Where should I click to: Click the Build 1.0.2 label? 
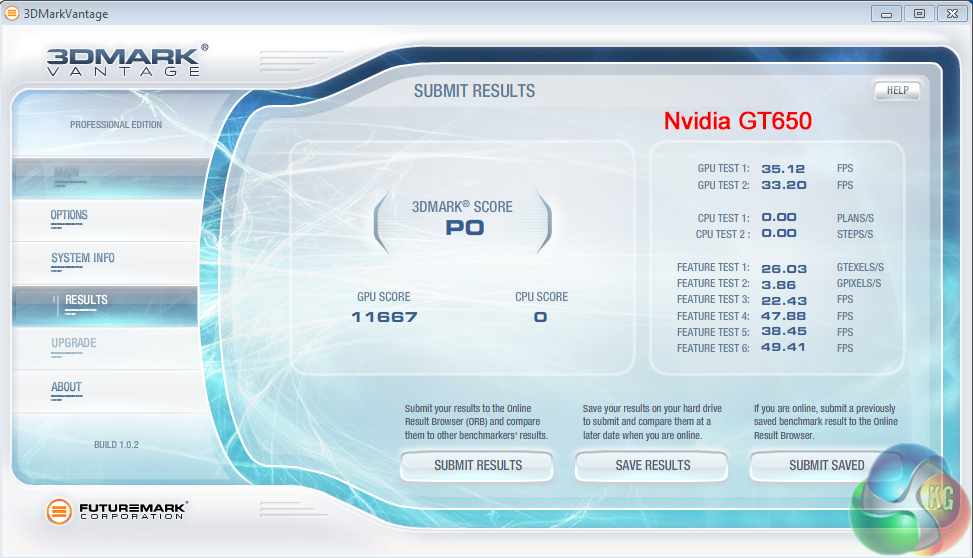coord(116,444)
